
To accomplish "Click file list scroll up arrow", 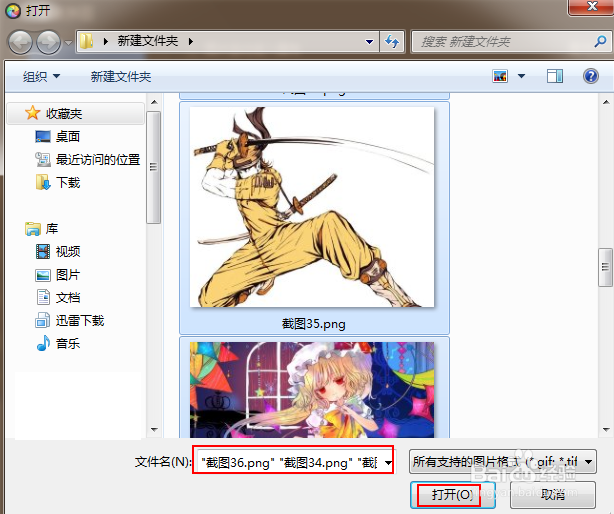I will (606, 102).
